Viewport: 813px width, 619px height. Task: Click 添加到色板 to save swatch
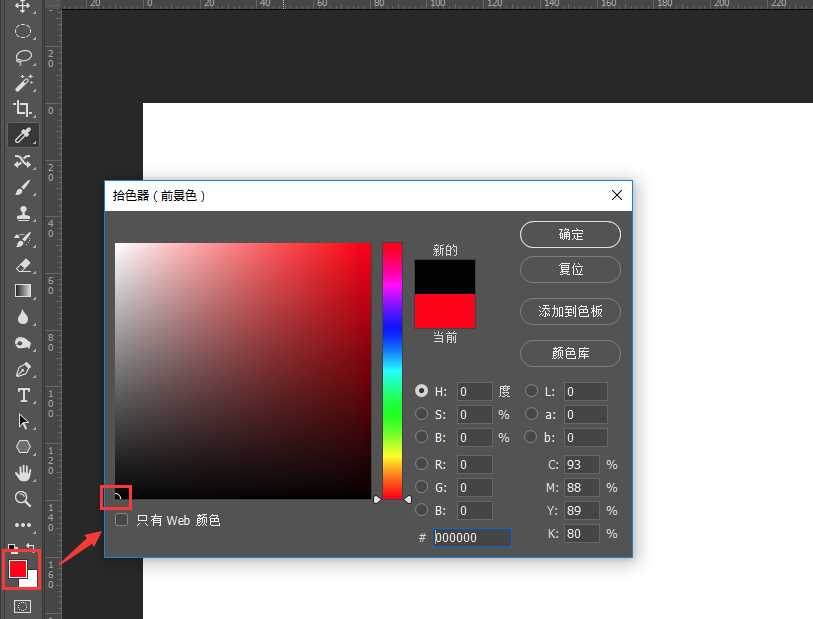pos(570,312)
